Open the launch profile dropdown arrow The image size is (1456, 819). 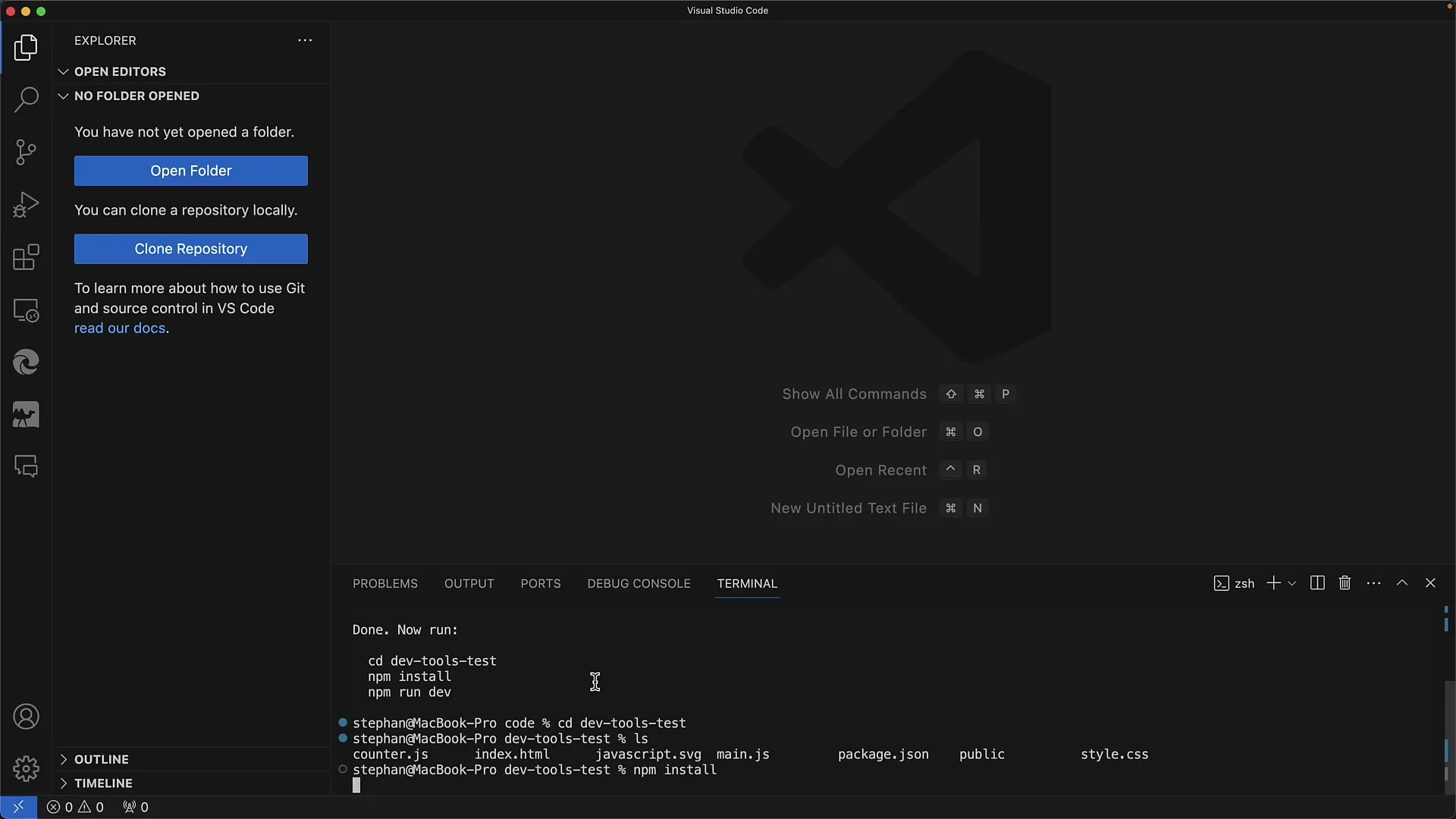click(x=1292, y=583)
